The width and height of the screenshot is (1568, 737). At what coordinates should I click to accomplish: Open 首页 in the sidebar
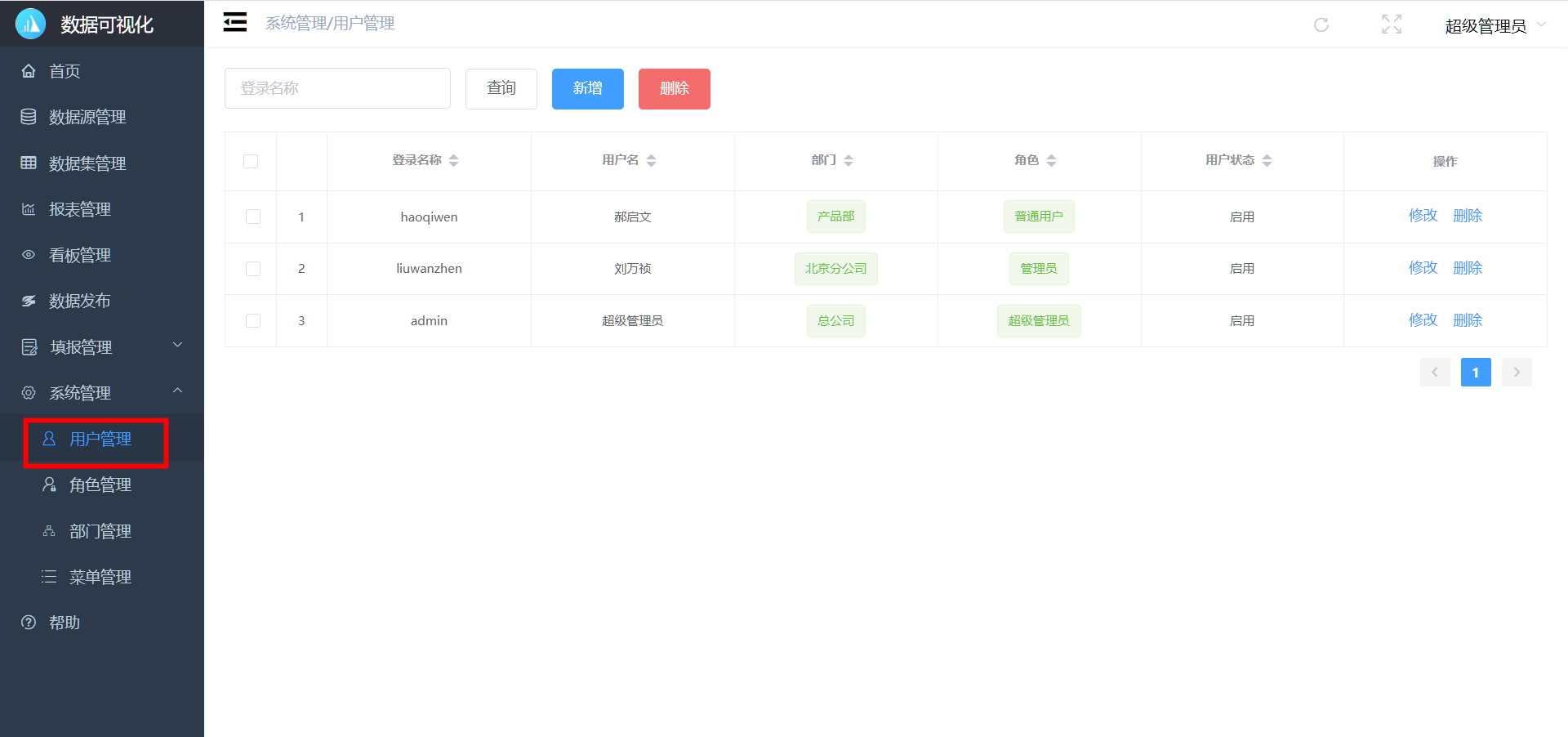point(102,71)
